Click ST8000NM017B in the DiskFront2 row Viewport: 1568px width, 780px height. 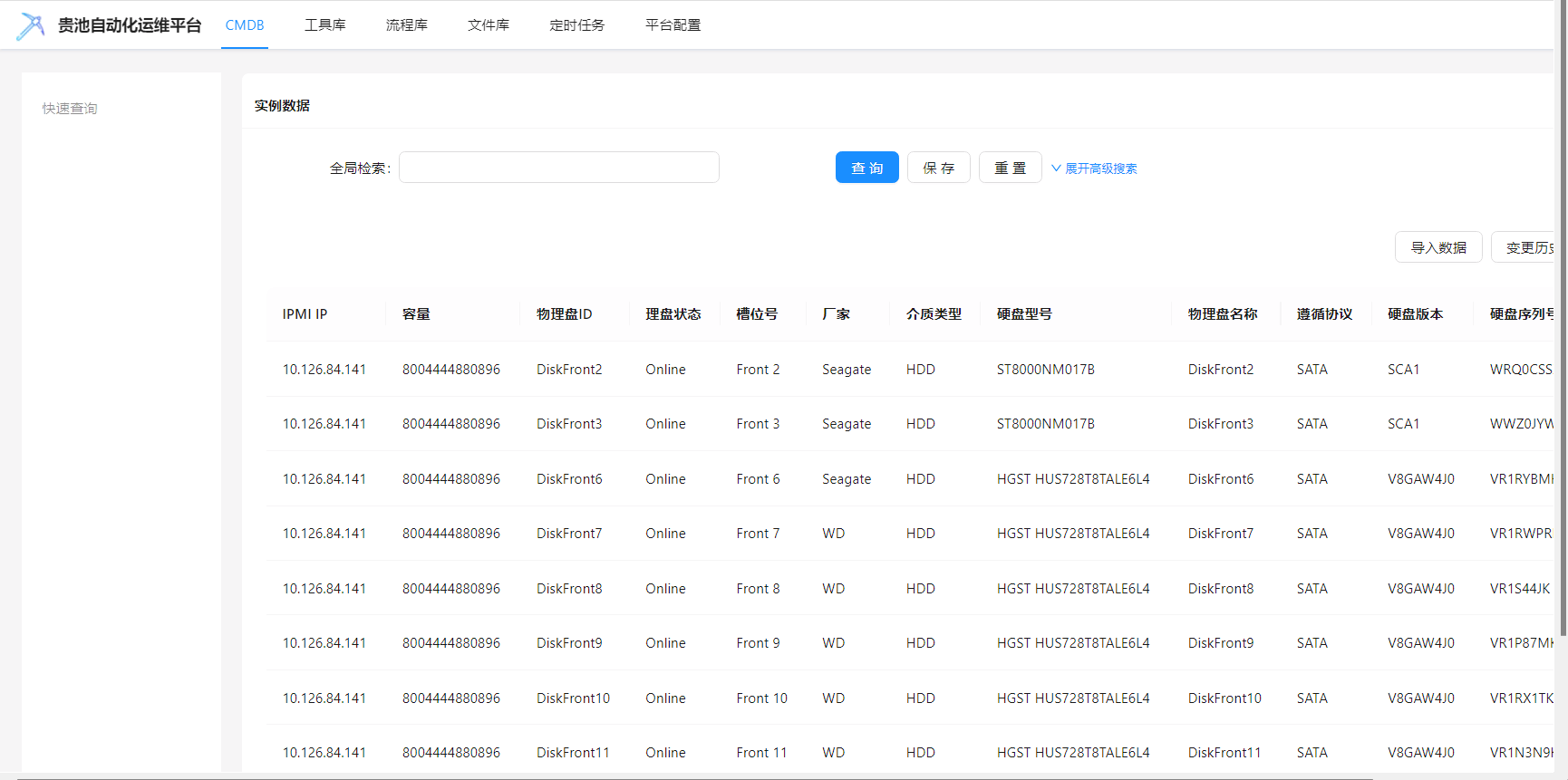pos(1046,370)
